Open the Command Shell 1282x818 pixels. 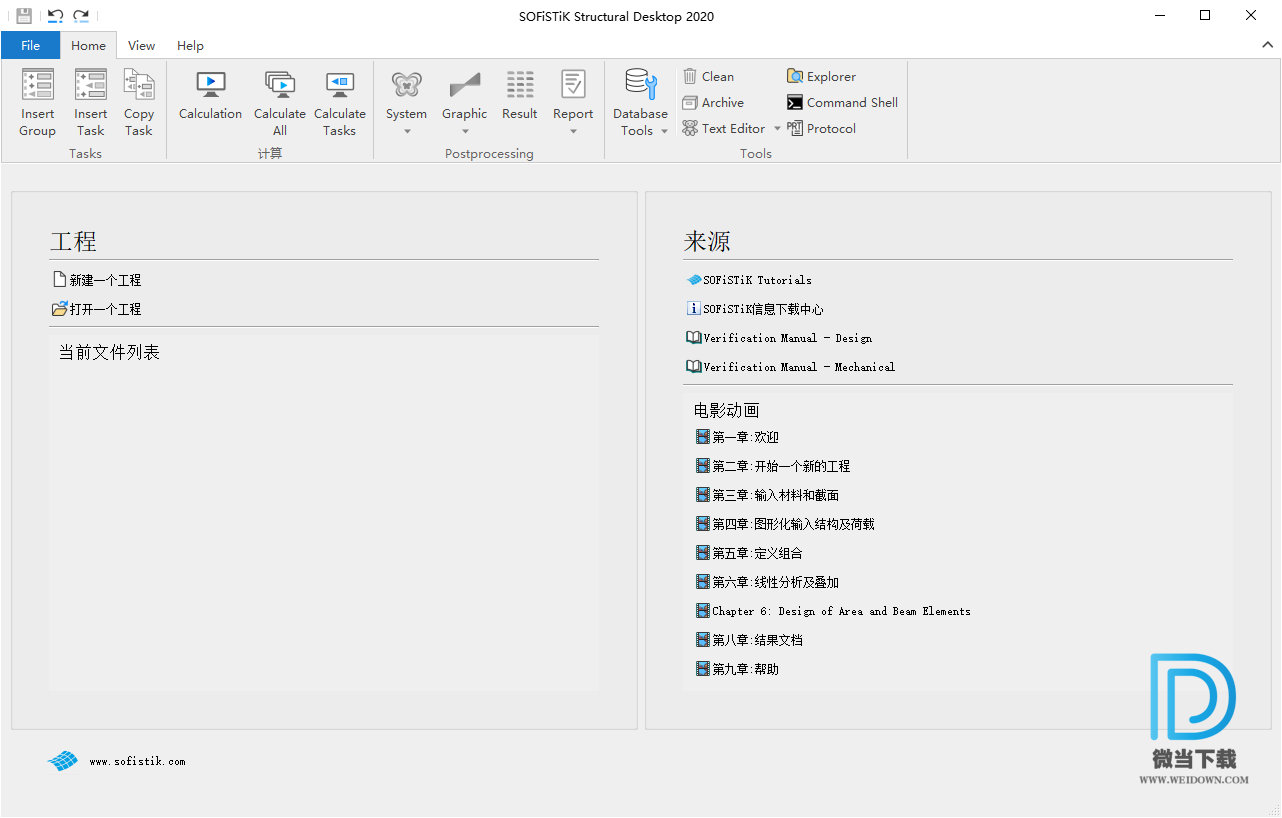(x=842, y=103)
